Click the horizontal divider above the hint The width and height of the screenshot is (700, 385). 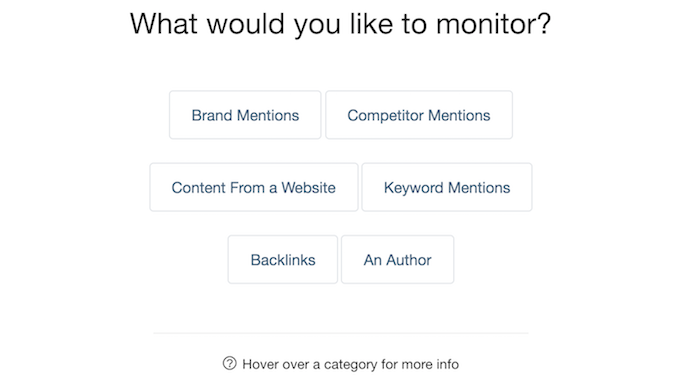[341, 333]
